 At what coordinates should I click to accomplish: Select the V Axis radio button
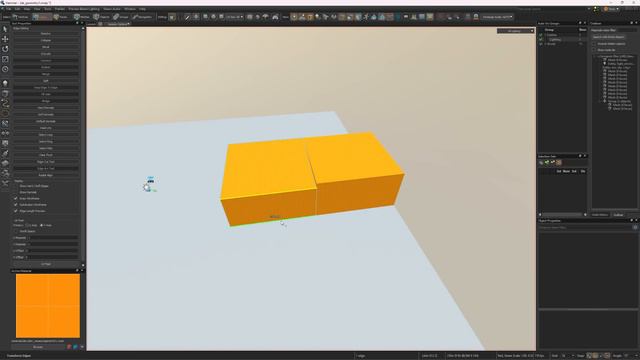[x=42, y=225]
